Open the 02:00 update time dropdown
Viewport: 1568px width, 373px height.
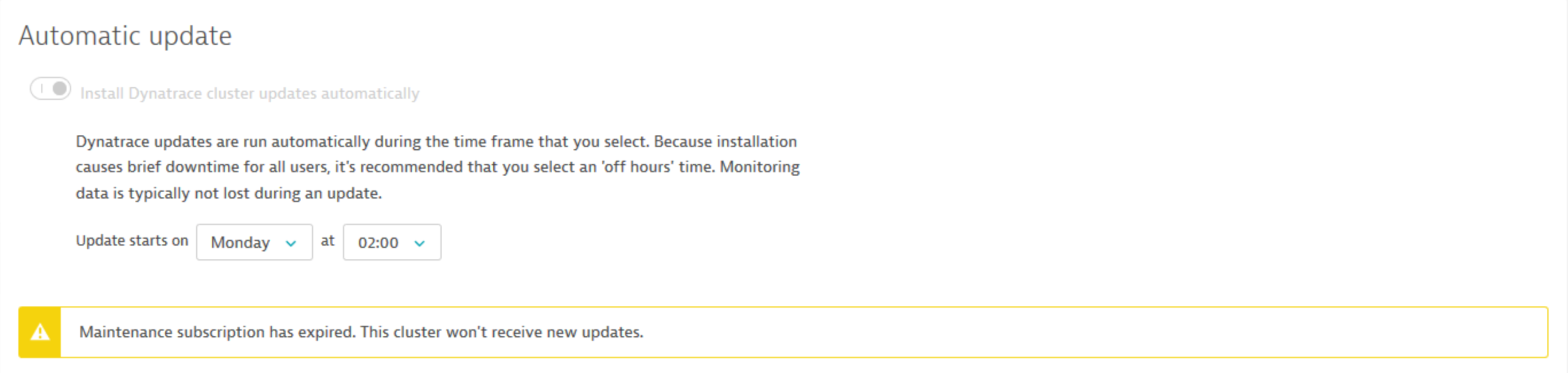391,243
